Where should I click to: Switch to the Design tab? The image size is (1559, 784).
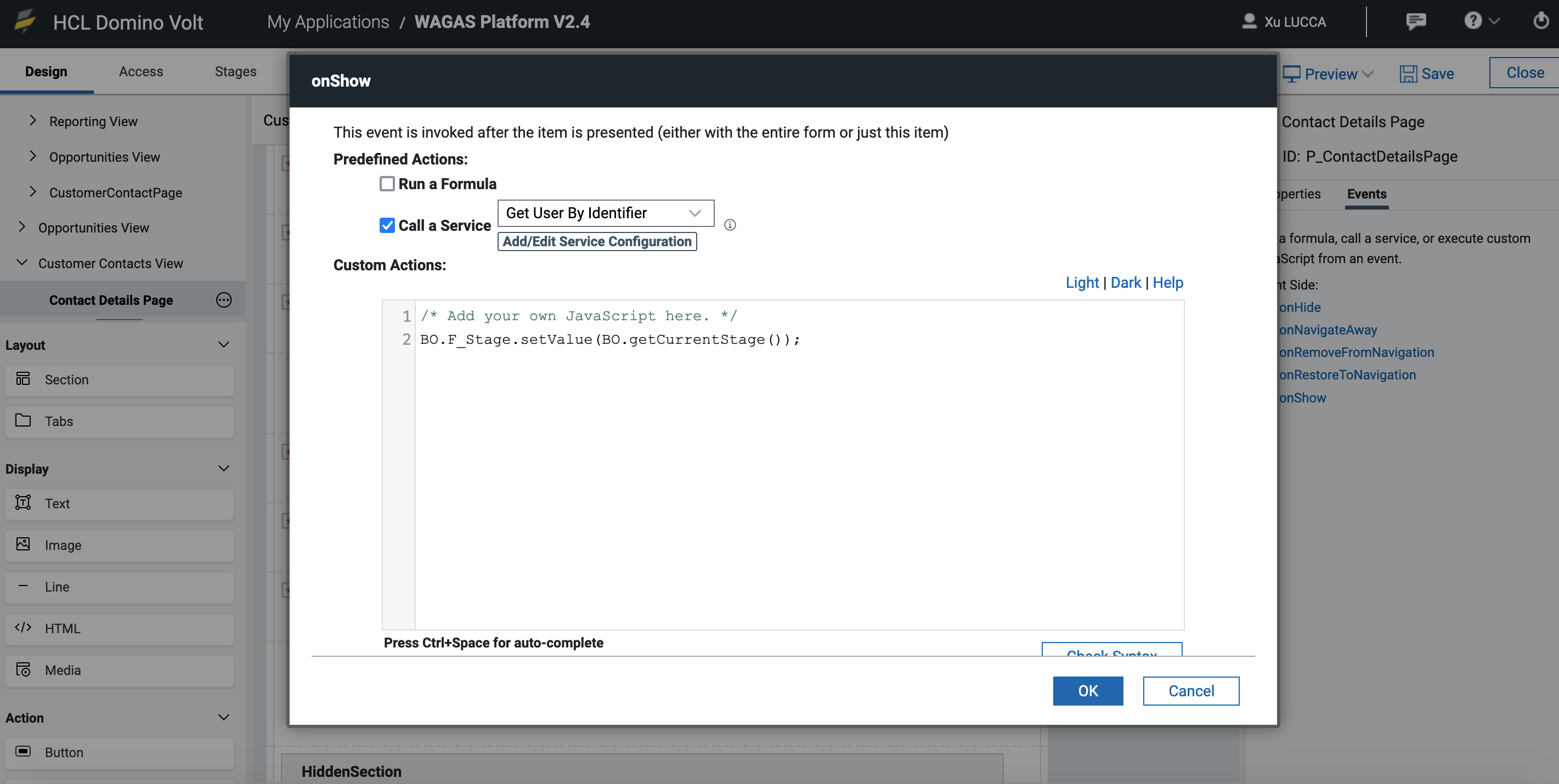tap(46, 71)
